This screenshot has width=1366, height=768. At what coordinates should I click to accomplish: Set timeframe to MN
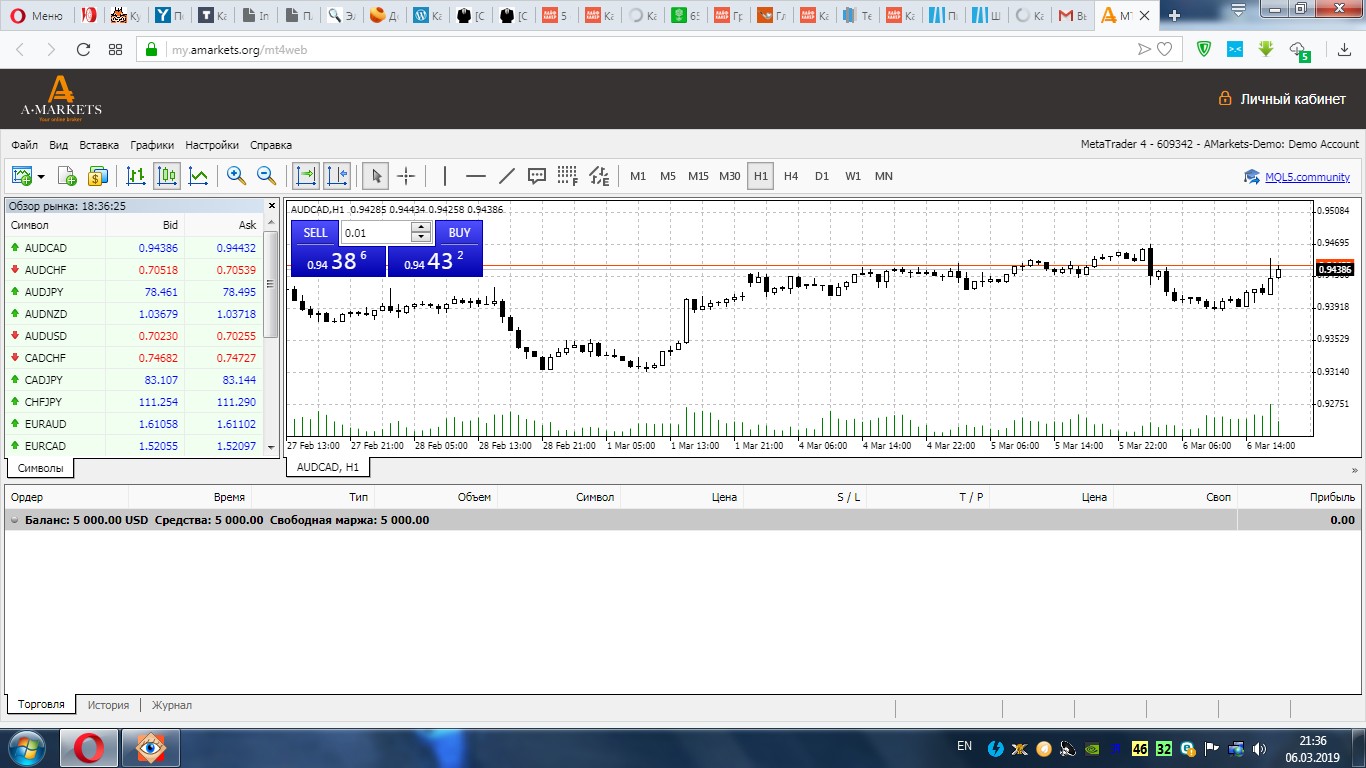pyautogui.click(x=884, y=176)
